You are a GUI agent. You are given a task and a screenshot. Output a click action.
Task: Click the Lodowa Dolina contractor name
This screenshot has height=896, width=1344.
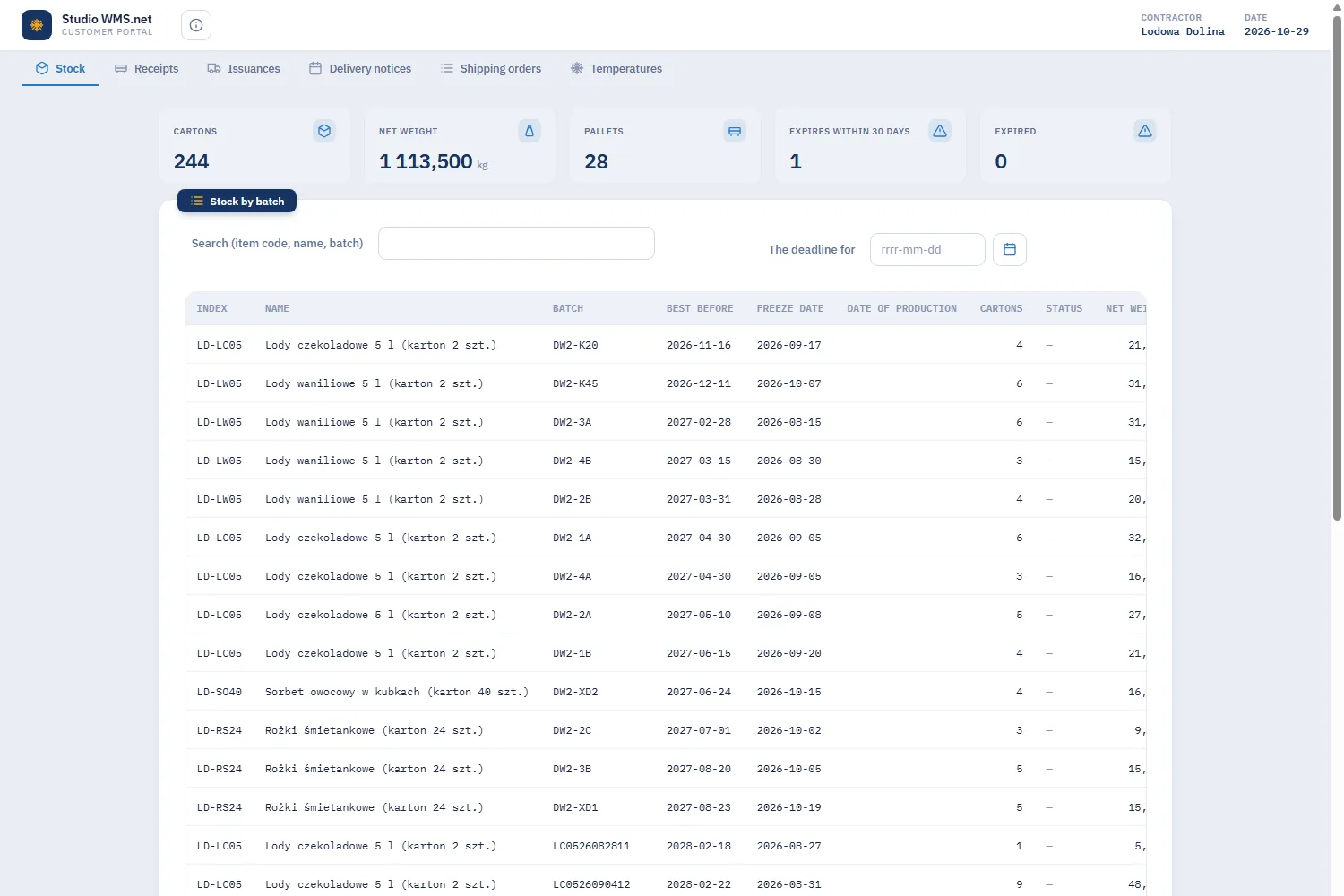[1183, 31]
